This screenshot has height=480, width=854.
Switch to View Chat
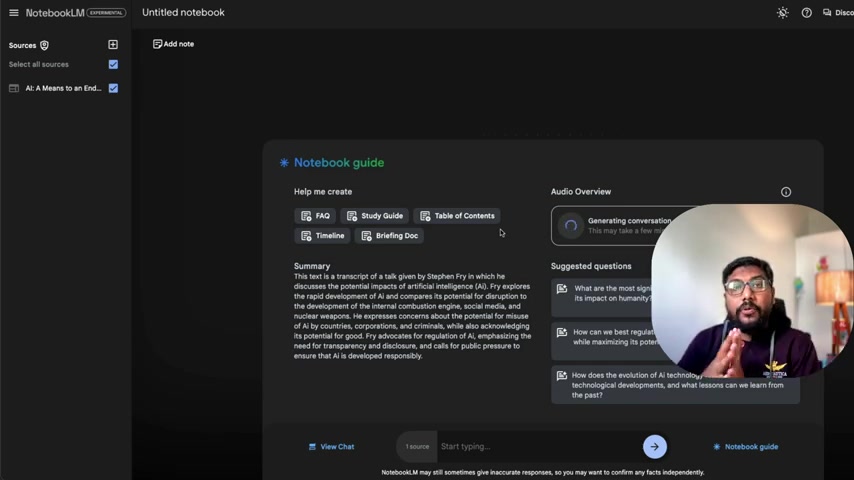click(331, 447)
